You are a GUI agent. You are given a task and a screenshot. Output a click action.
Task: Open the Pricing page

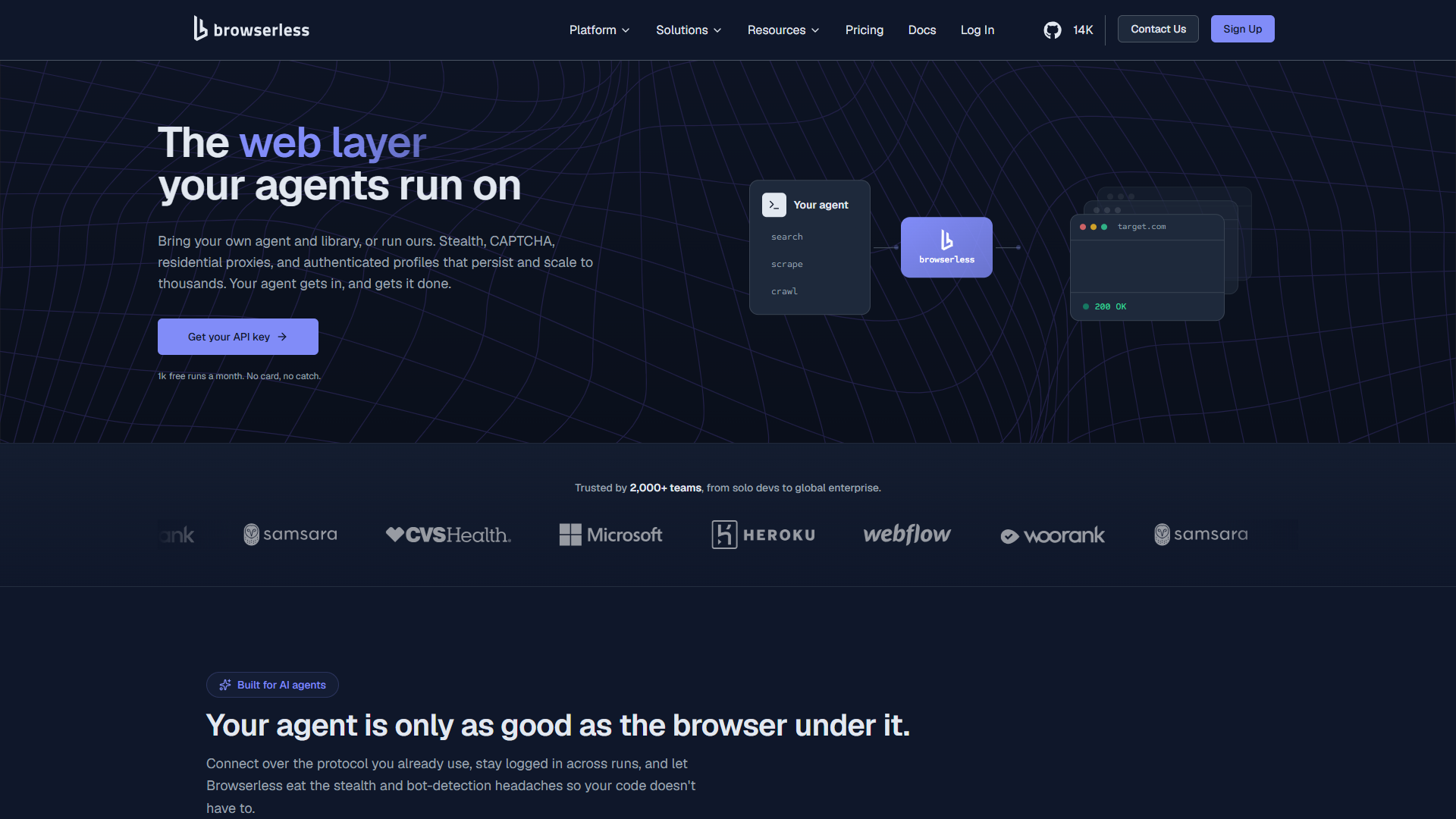[864, 30]
